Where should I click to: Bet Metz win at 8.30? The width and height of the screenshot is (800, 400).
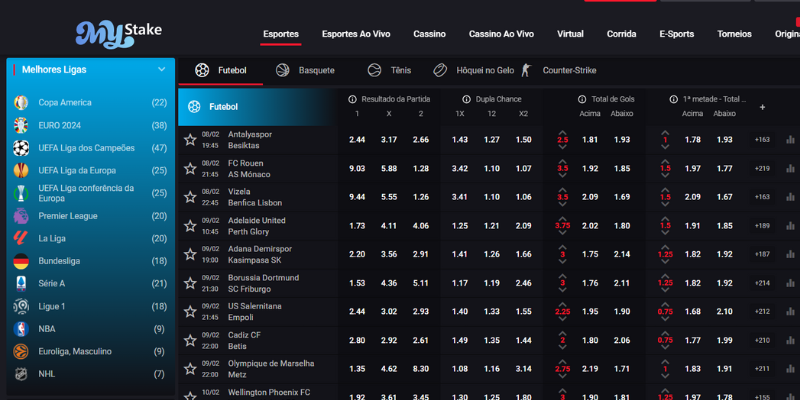click(x=421, y=369)
